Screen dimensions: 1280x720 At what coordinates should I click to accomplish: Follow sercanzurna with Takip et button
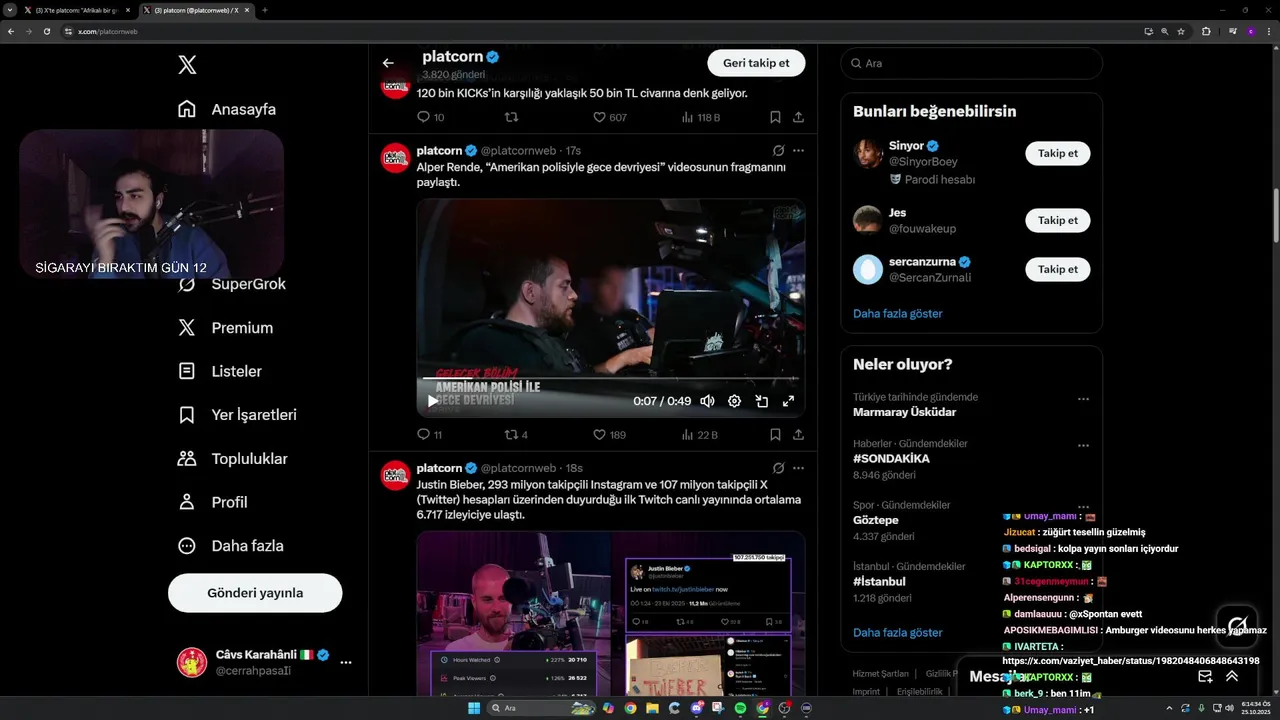pos(1057,269)
